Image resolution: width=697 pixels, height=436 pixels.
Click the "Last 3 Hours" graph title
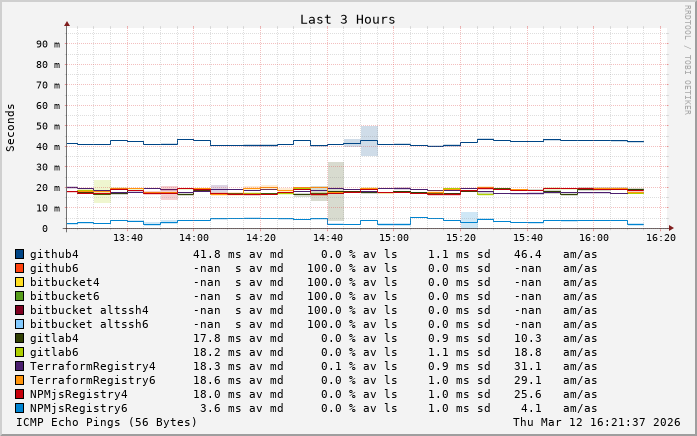(347, 19)
